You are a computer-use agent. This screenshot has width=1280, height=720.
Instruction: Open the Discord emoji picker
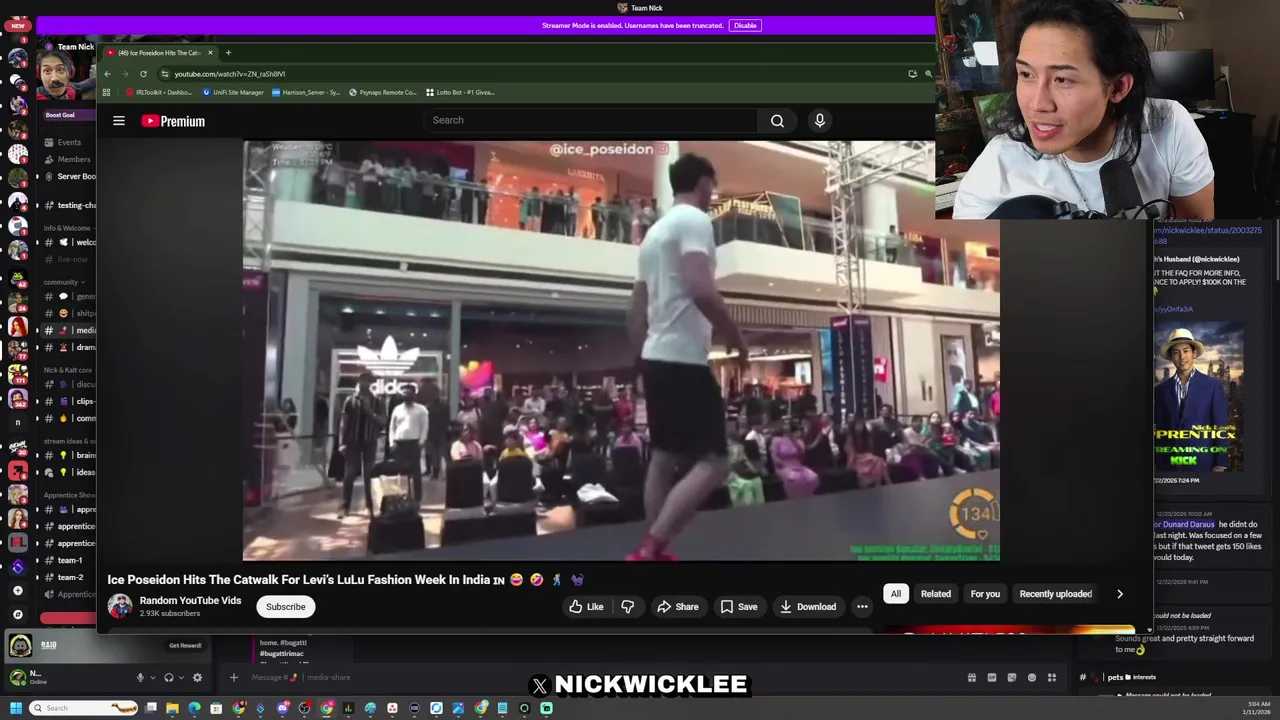tap(1031, 677)
